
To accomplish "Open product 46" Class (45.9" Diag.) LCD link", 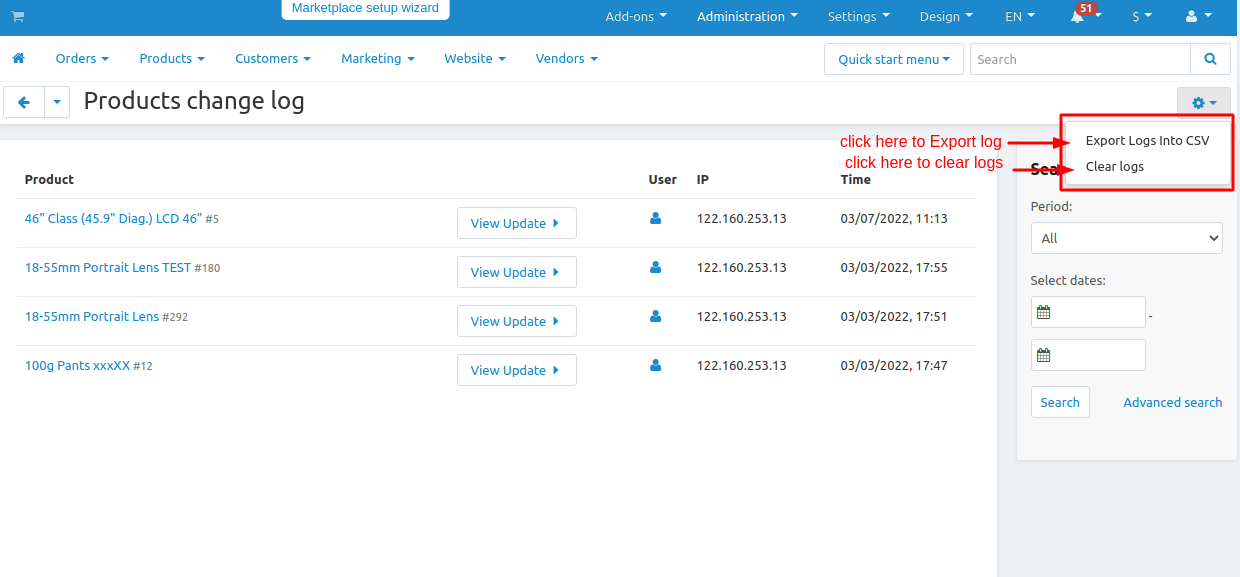I will pyautogui.click(x=113, y=218).
